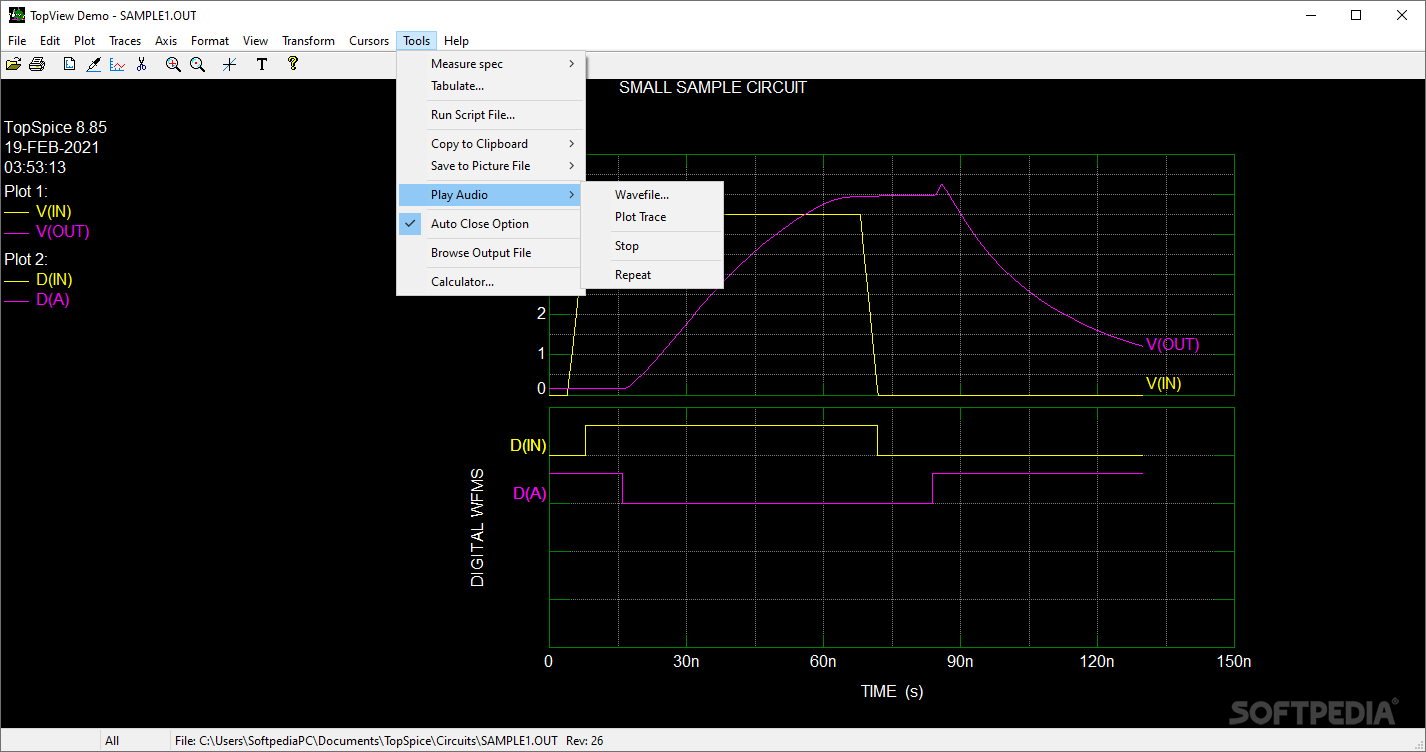Open the Plot menu
This screenshot has height=752, width=1426.
coord(85,41)
